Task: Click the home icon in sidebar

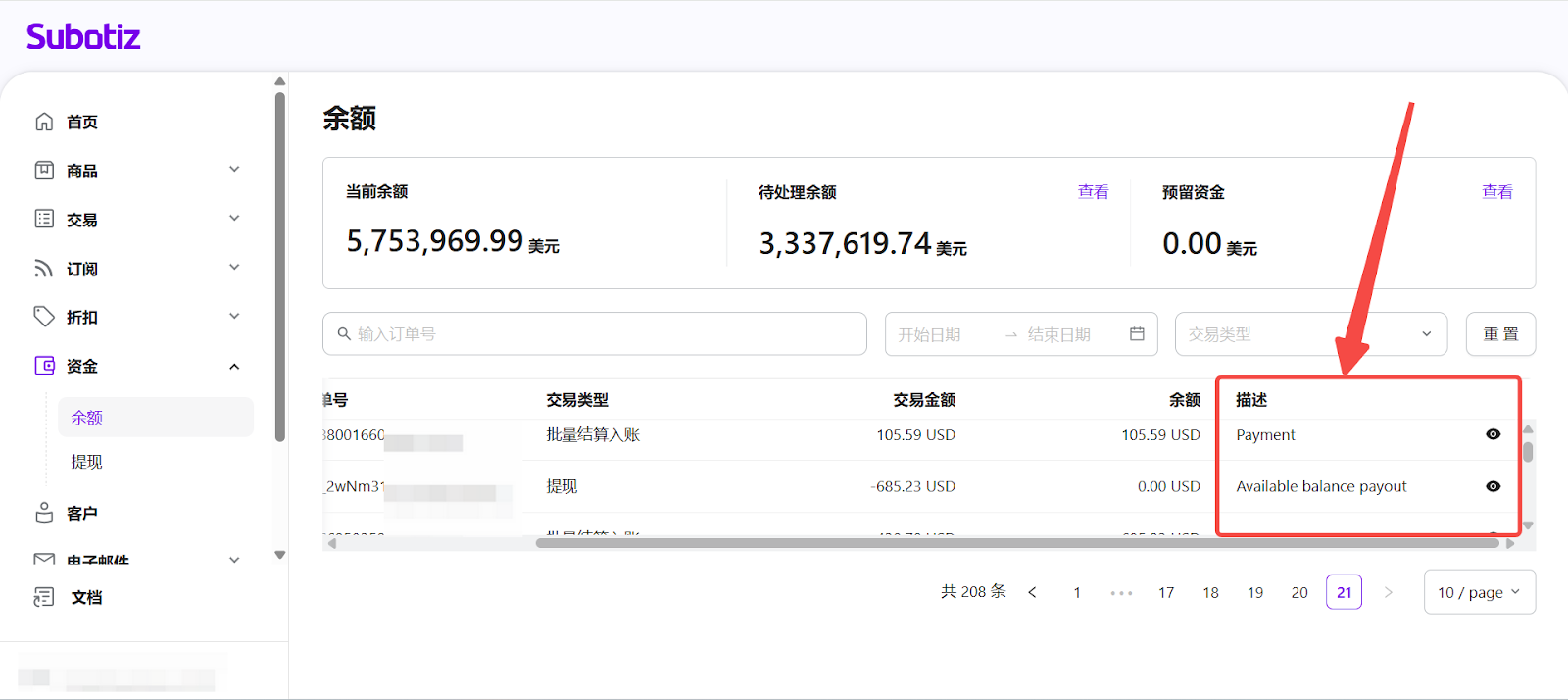Action: [x=44, y=122]
